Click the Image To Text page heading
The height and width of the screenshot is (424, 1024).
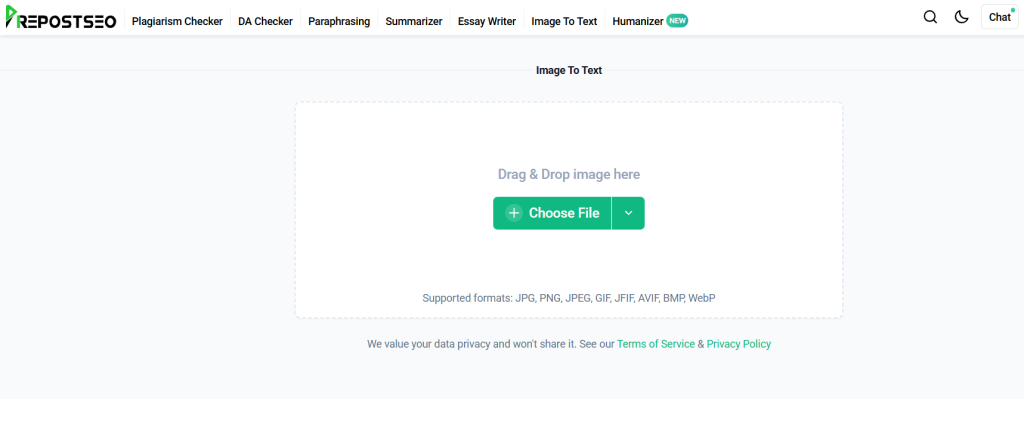[x=569, y=71]
